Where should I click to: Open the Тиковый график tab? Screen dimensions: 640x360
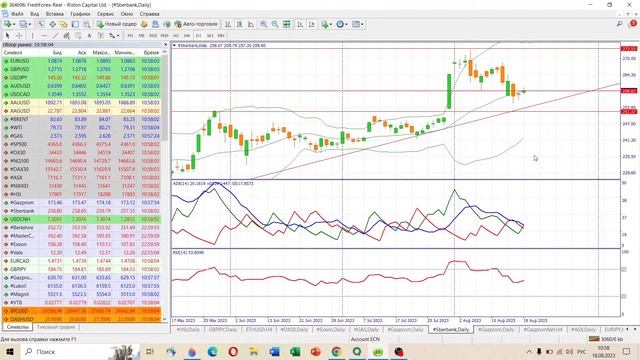pos(56,327)
